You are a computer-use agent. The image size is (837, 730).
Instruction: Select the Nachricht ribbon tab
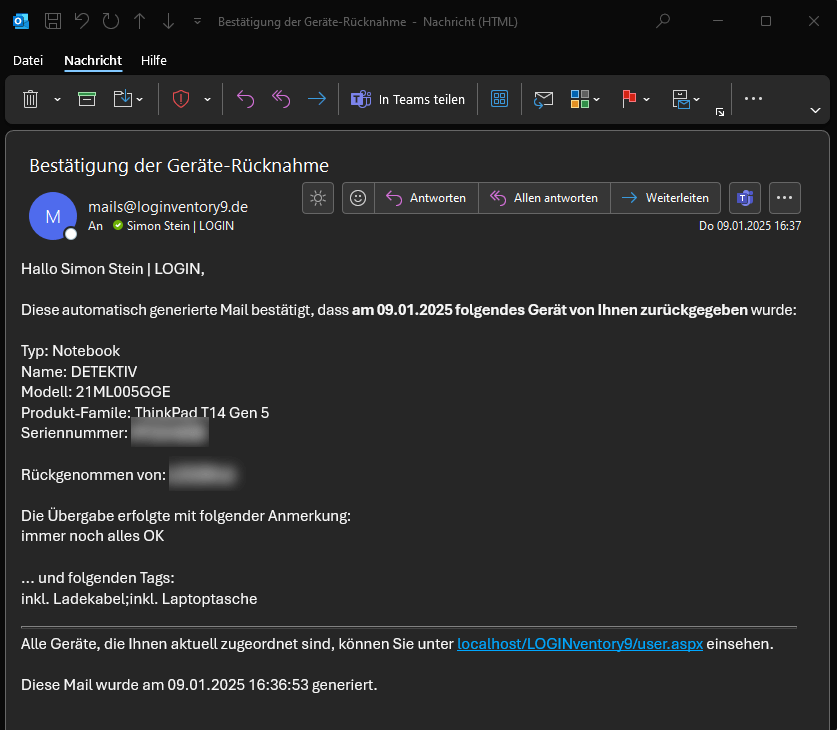93,60
